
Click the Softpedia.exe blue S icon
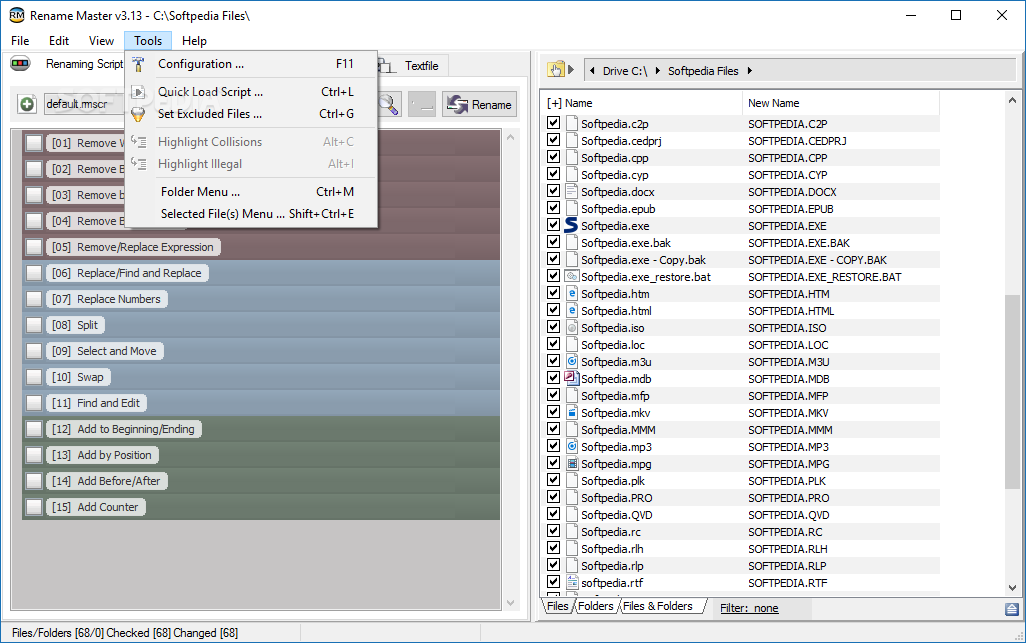tap(571, 226)
